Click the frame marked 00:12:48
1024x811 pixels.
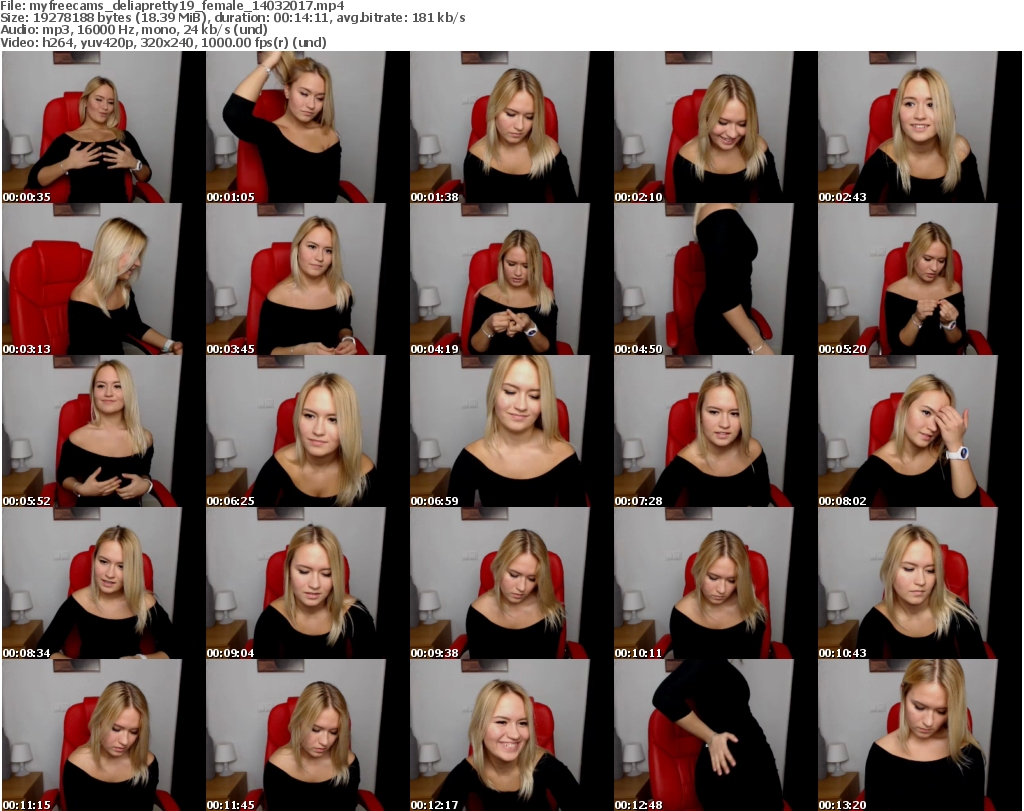click(x=715, y=735)
